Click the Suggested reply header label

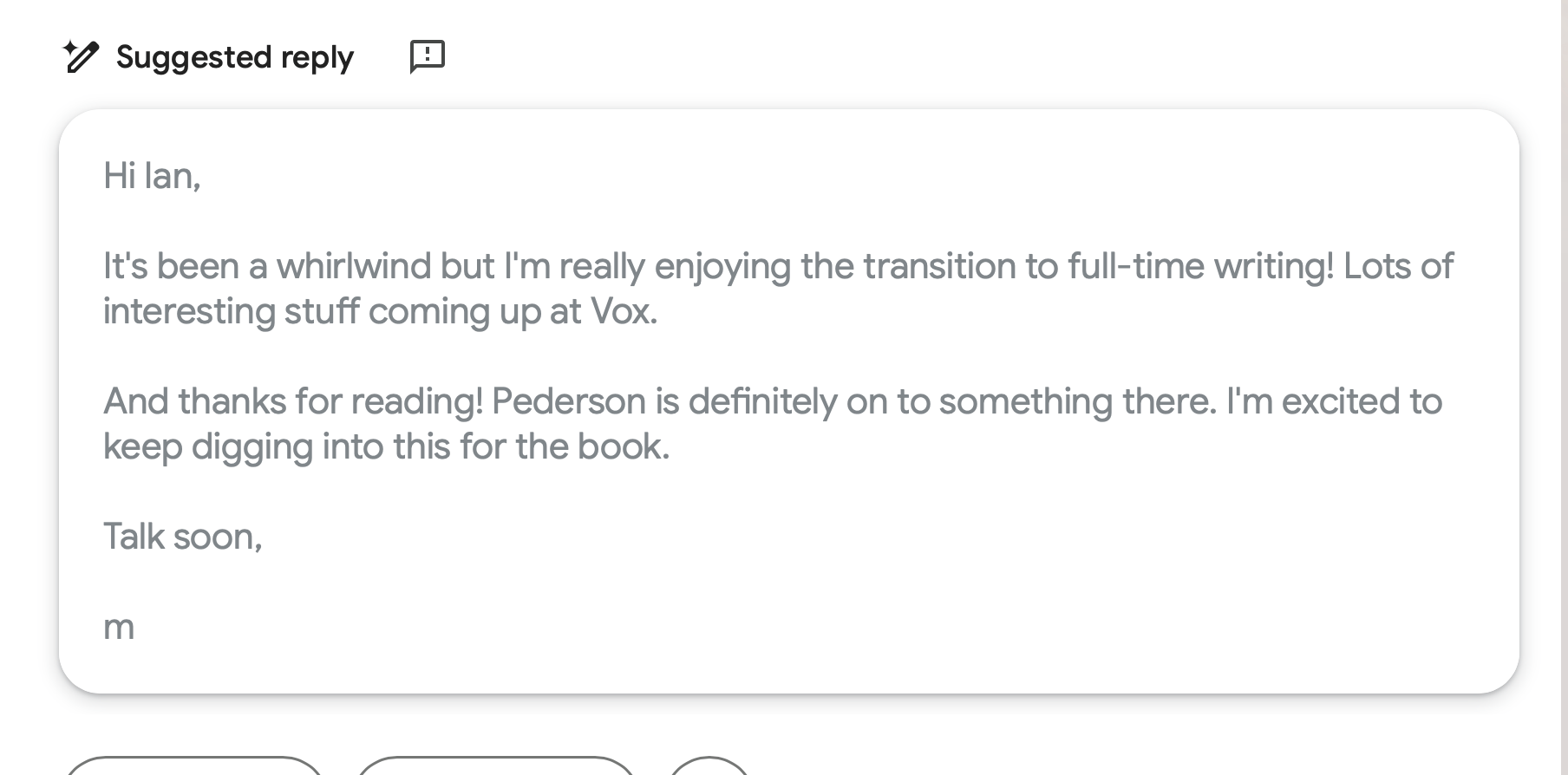pos(234,57)
